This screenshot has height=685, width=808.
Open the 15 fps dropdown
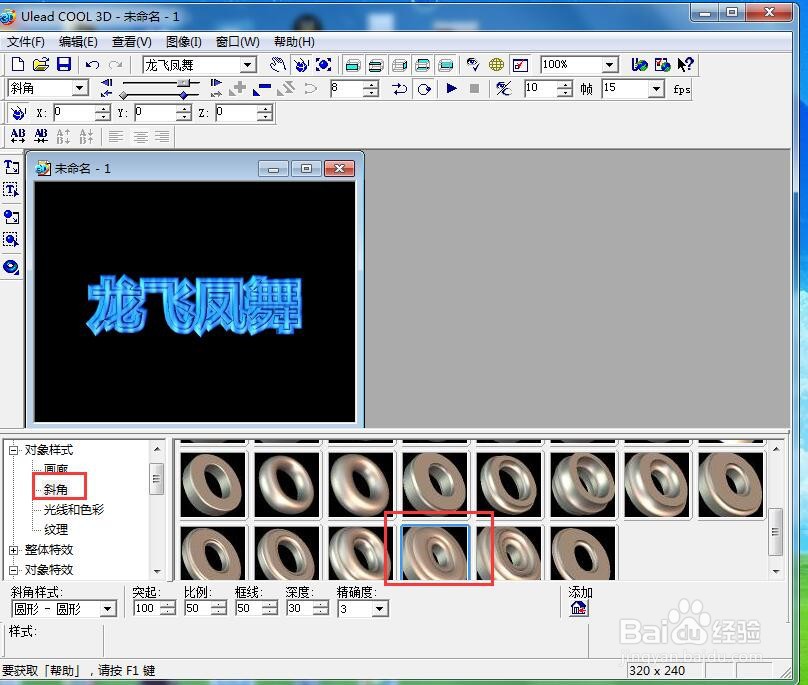point(656,89)
